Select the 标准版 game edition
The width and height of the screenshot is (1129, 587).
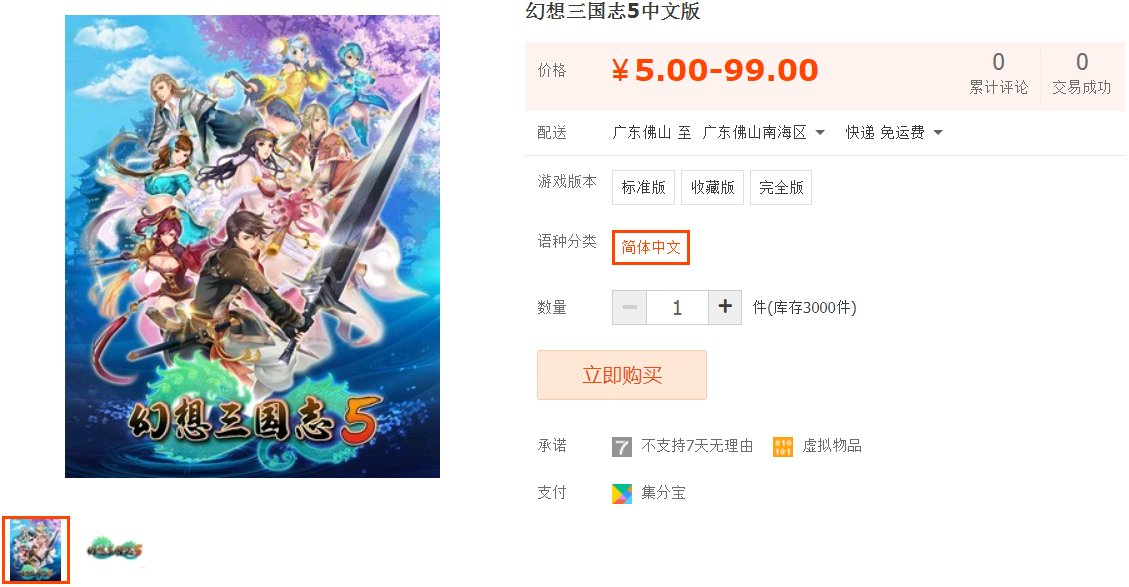[643, 187]
